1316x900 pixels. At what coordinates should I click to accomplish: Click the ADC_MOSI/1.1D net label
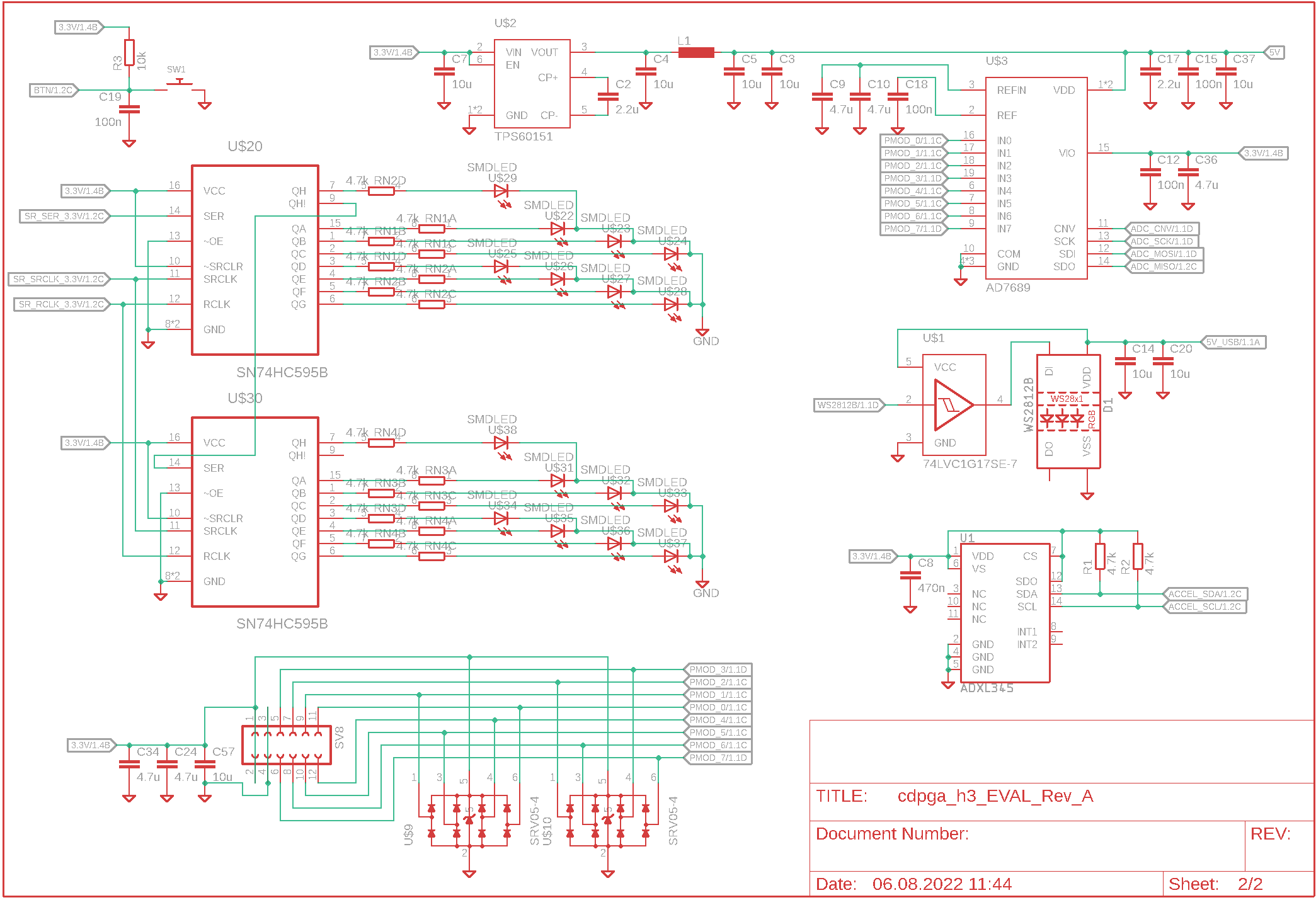pyautogui.click(x=1164, y=254)
